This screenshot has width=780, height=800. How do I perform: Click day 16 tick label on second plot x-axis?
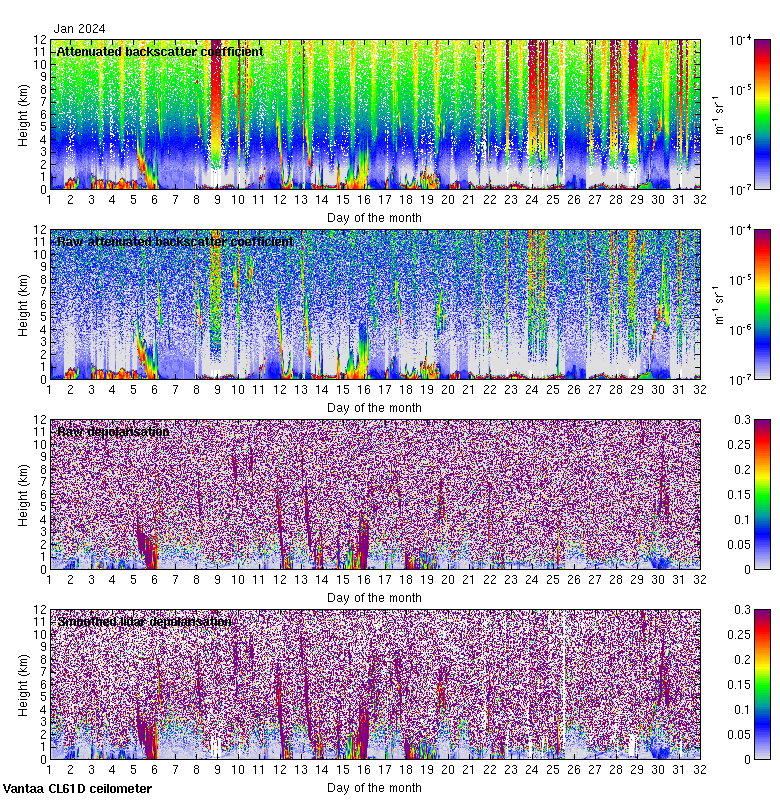coord(364,389)
